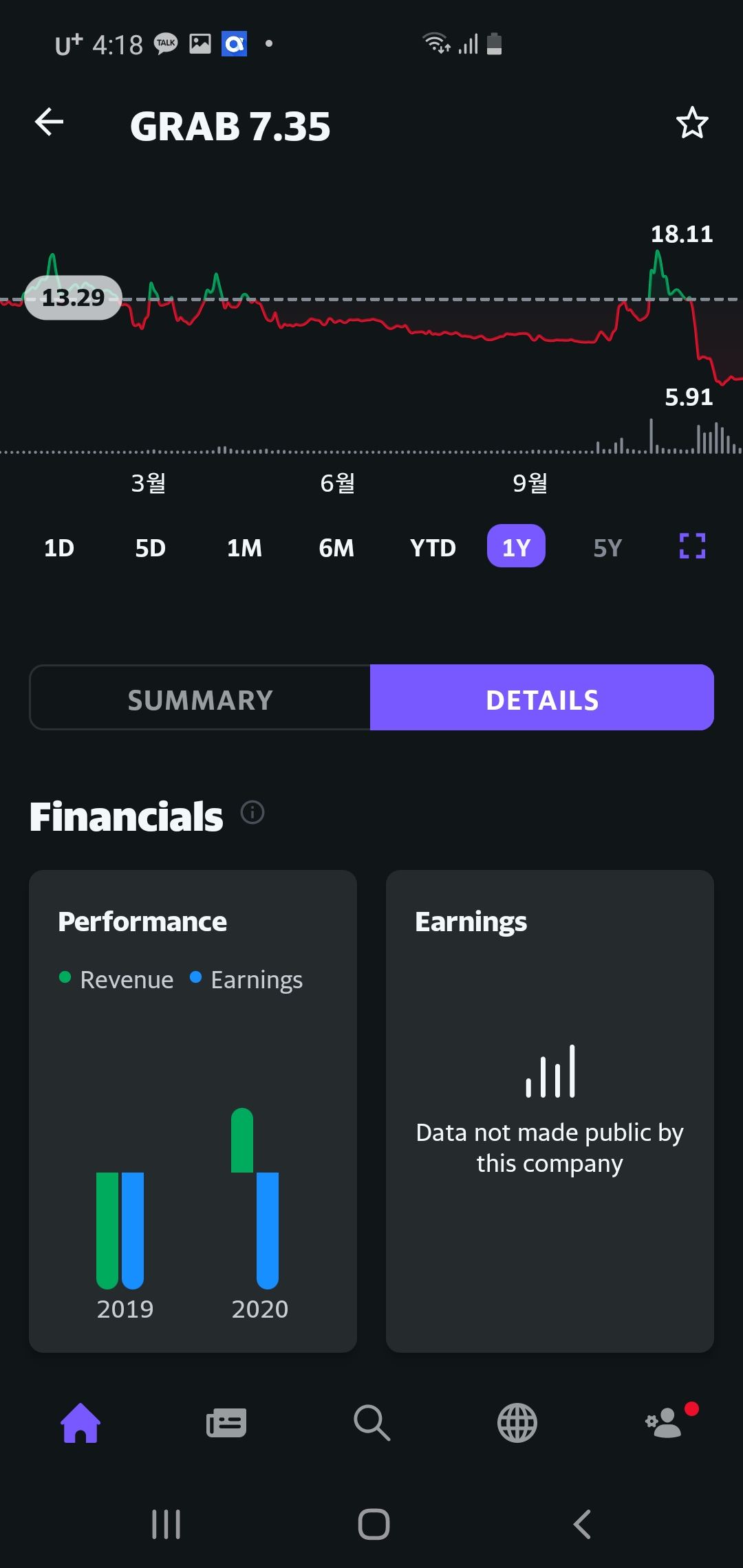Go to the Home tab icon
The height and width of the screenshot is (1568, 743).
coord(80,1422)
